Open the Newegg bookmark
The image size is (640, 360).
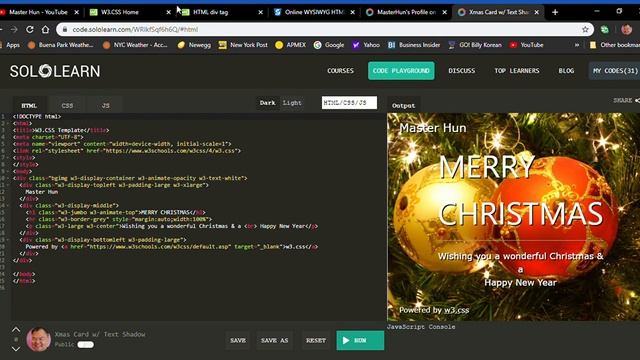pyautogui.click(x=195, y=45)
